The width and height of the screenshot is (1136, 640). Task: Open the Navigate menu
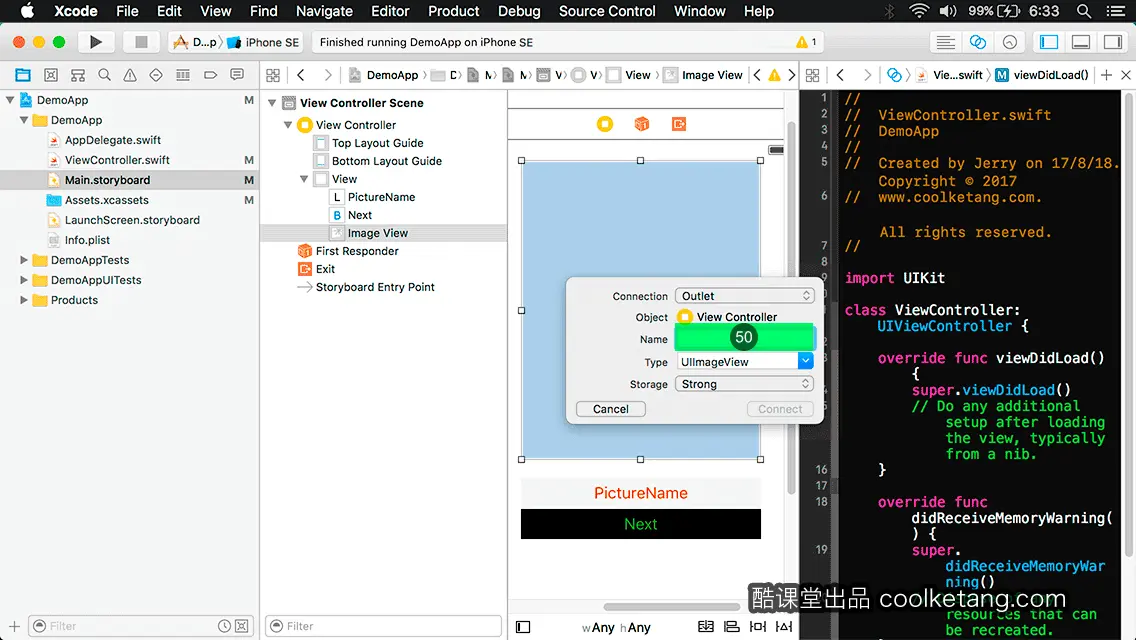324,11
